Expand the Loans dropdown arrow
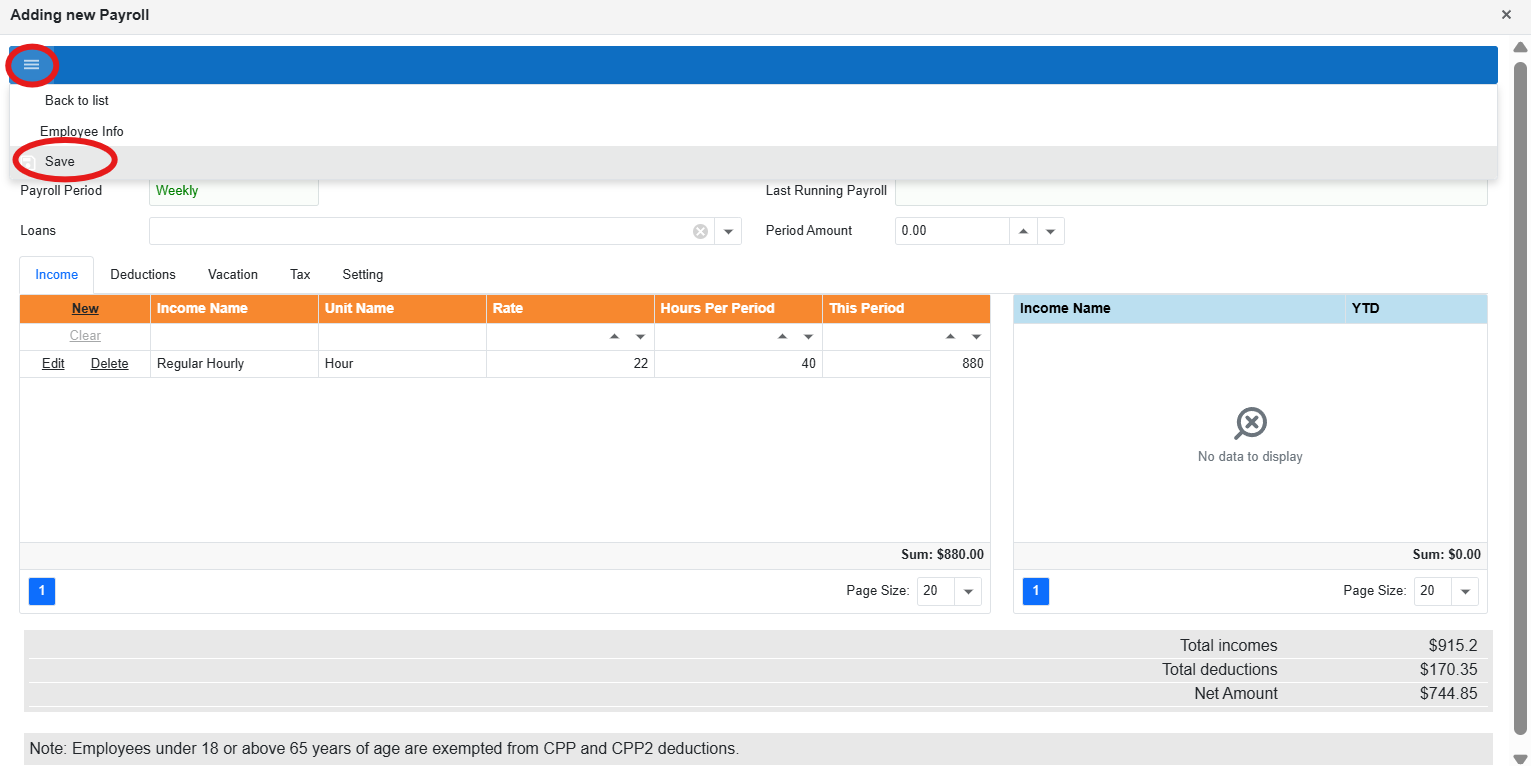Image resolution: width=1531 pixels, height=766 pixels. (728, 231)
